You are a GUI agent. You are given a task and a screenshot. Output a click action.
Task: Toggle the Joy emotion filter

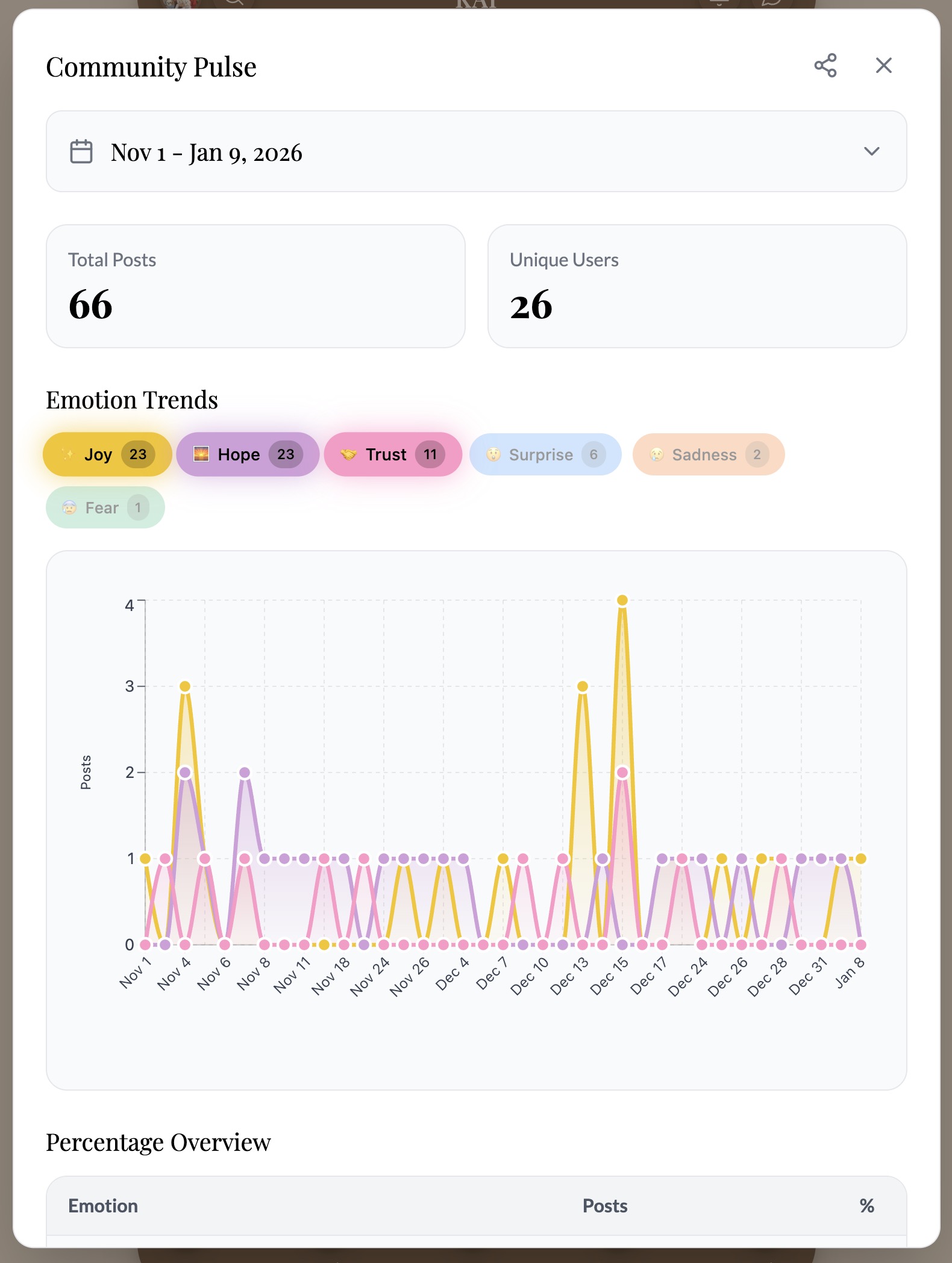(107, 454)
